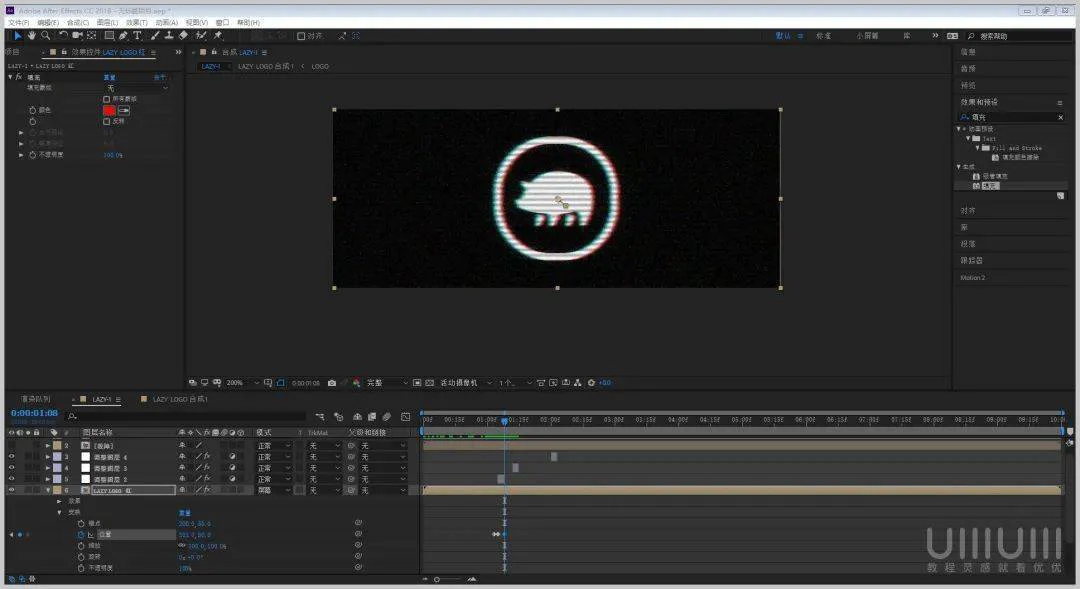This screenshot has height=589, width=1080.
Task: Toggle the Invert checkbox in Fill effect
Action: tap(107, 121)
